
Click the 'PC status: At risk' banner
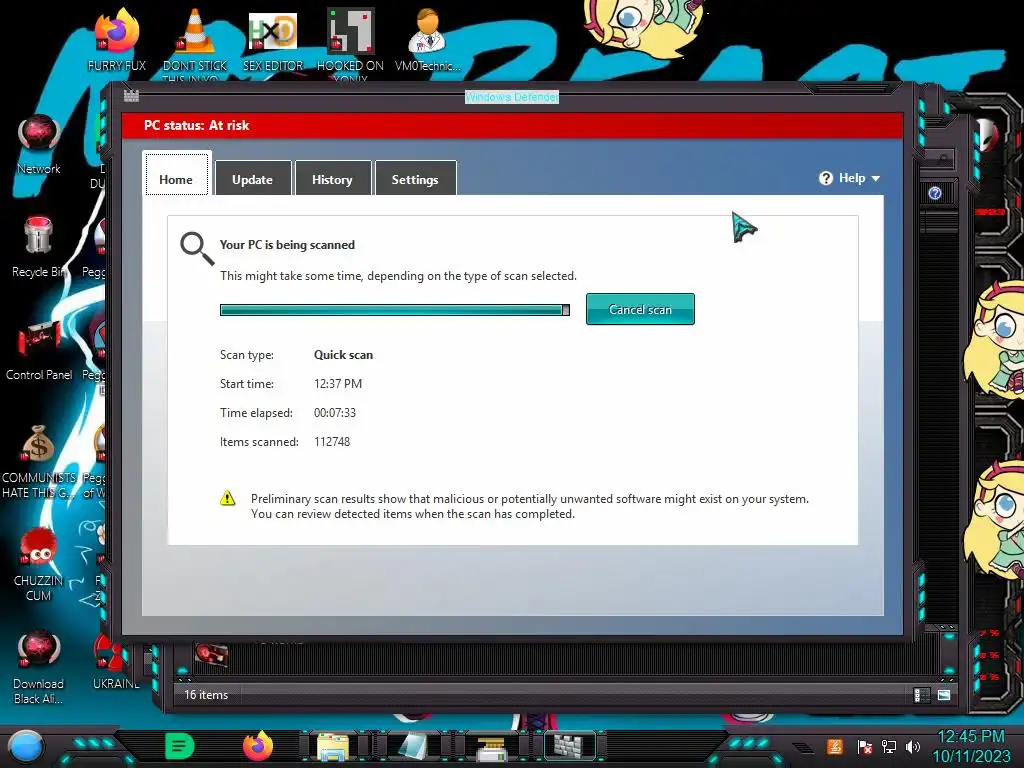click(x=512, y=125)
